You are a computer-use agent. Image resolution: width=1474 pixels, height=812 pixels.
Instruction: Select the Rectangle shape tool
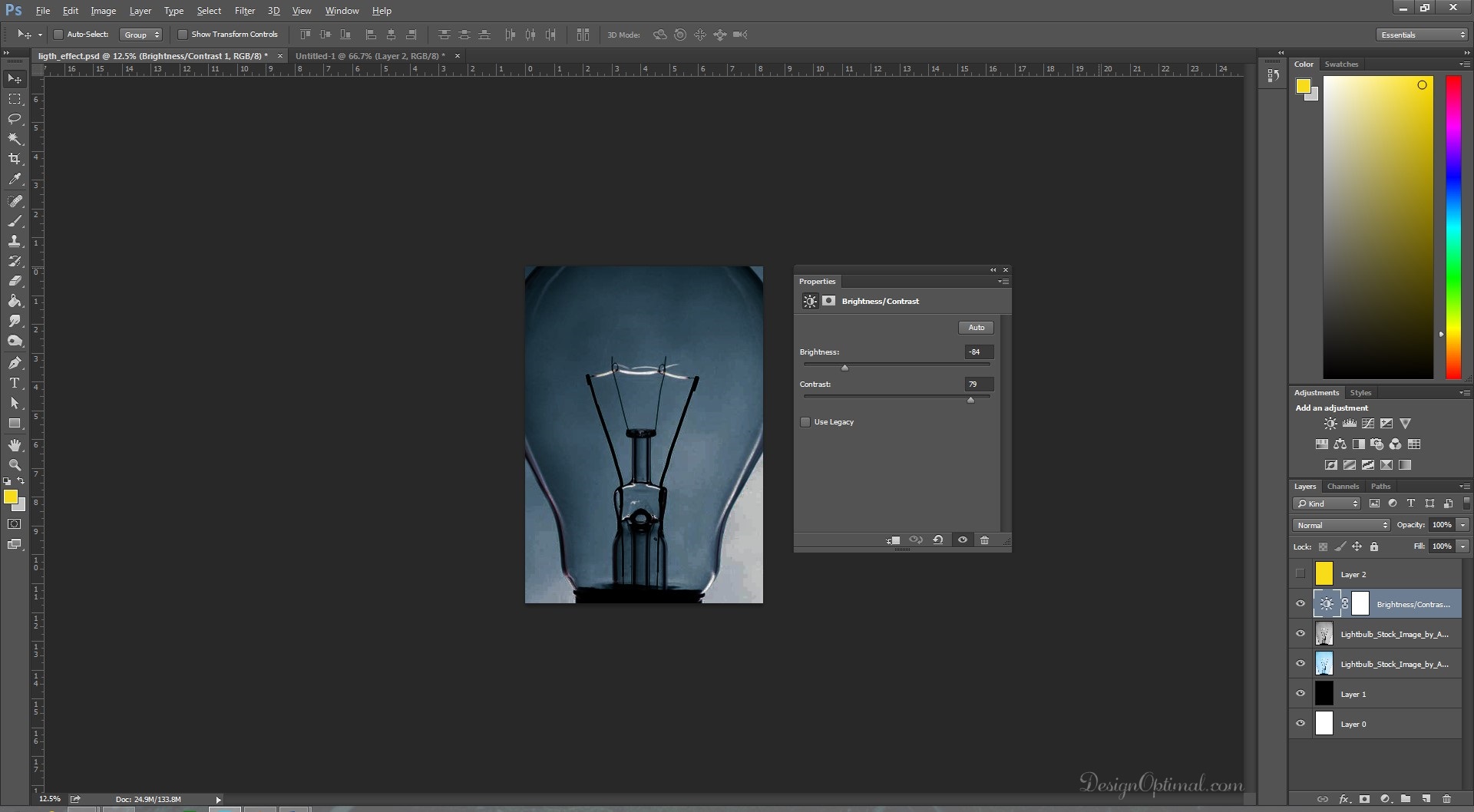pyautogui.click(x=15, y=423)
